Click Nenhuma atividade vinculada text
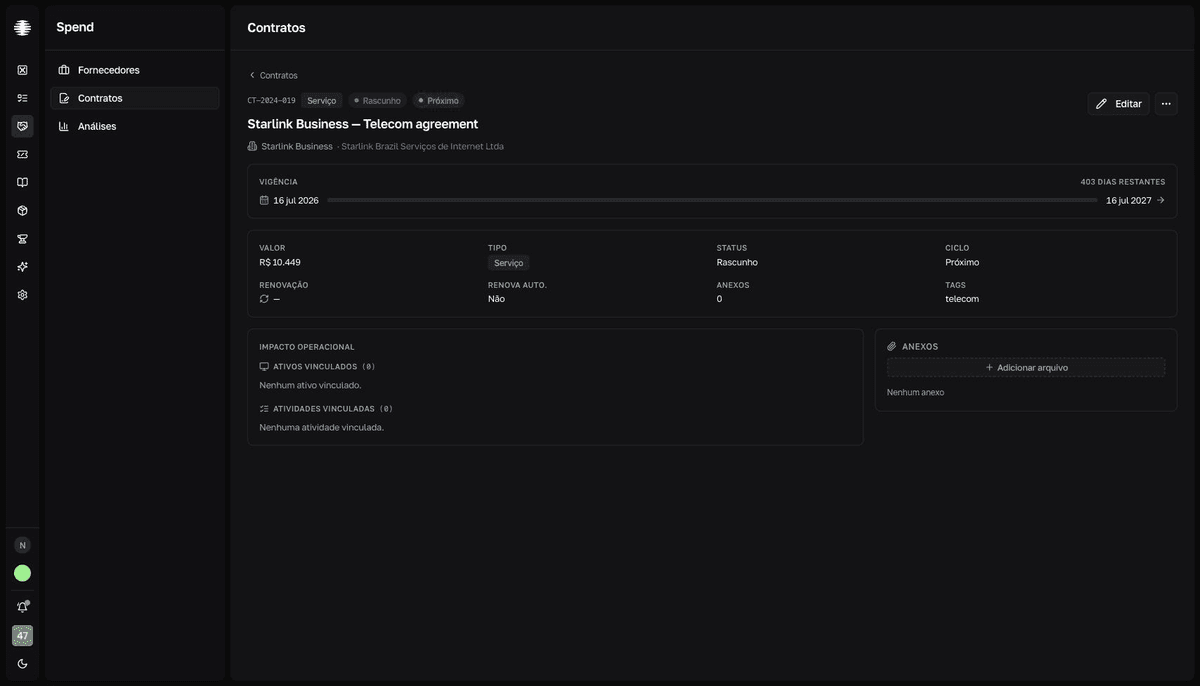The image size is (1200, 686). (x=321, y=427)
